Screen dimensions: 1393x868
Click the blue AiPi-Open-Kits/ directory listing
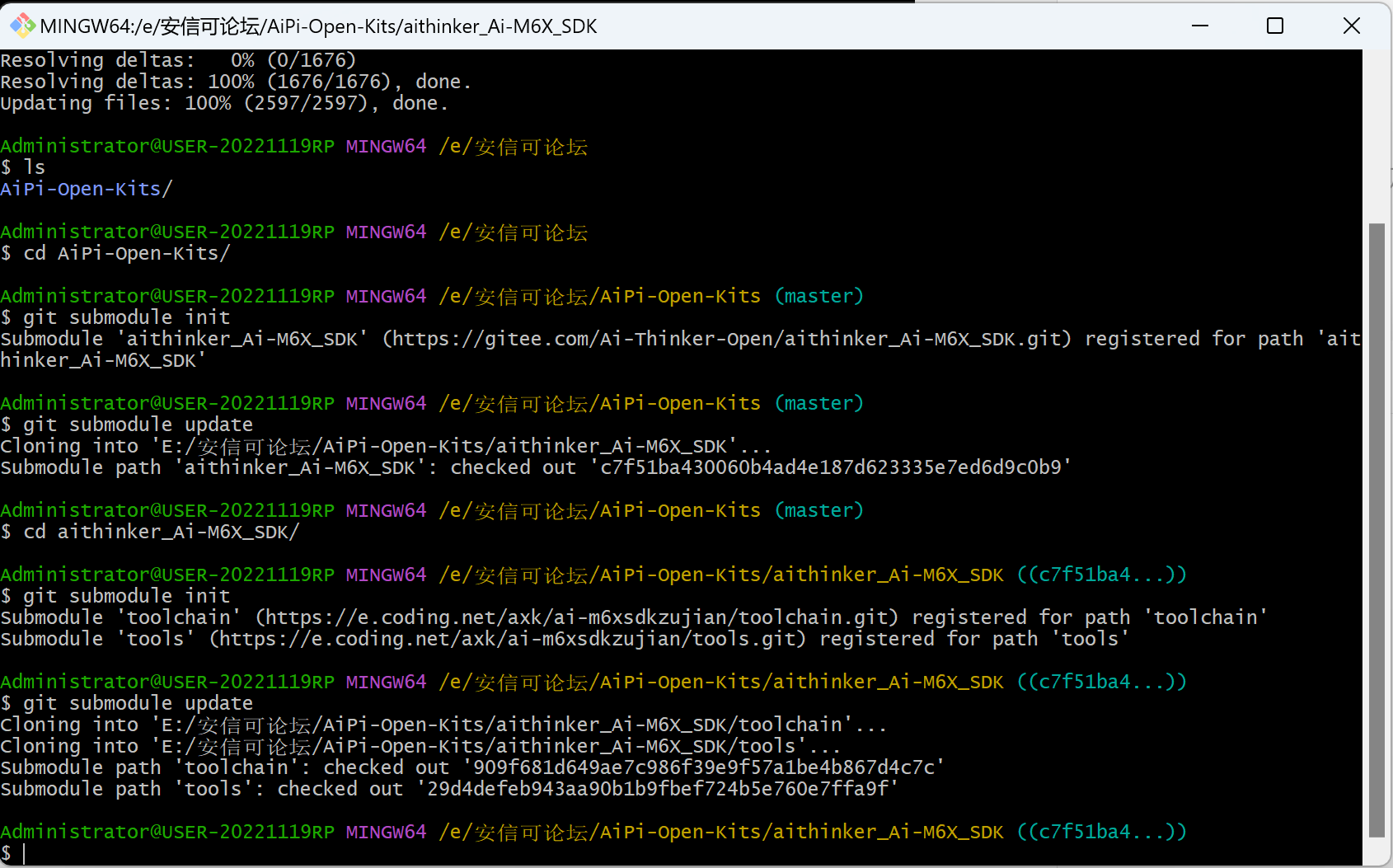pos(87,189)
